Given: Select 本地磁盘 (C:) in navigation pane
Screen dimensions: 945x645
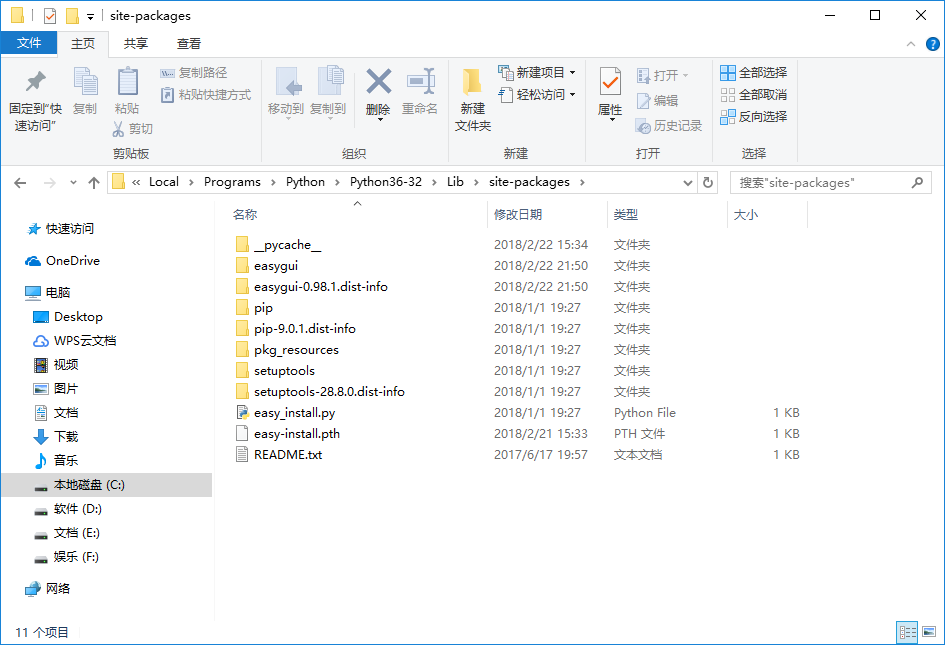Looking at the screenshot, I should point(89,485).
